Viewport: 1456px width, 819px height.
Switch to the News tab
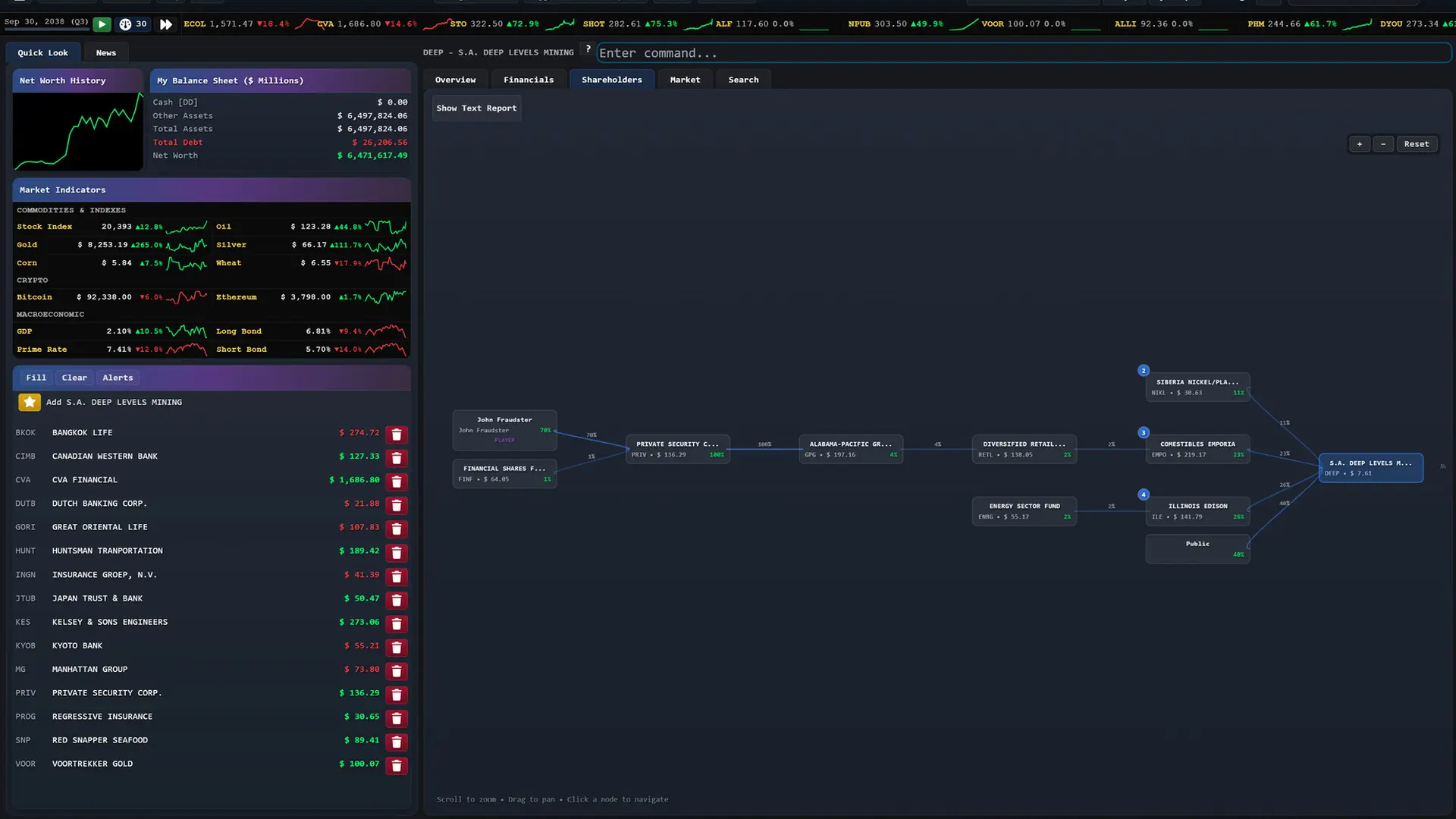pos(106,53)
